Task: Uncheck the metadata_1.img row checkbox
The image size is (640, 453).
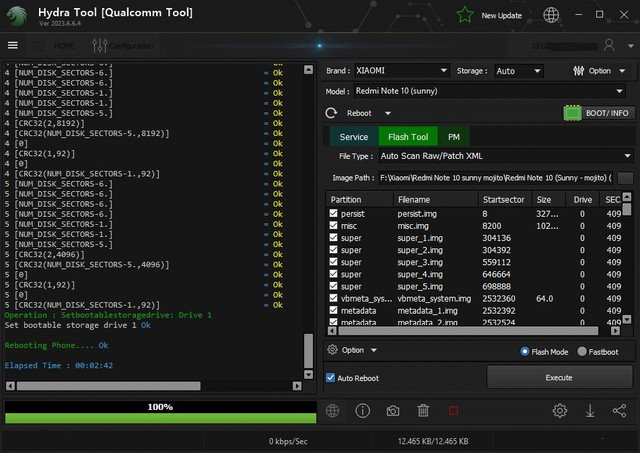Action: click(x=333, y=310)
